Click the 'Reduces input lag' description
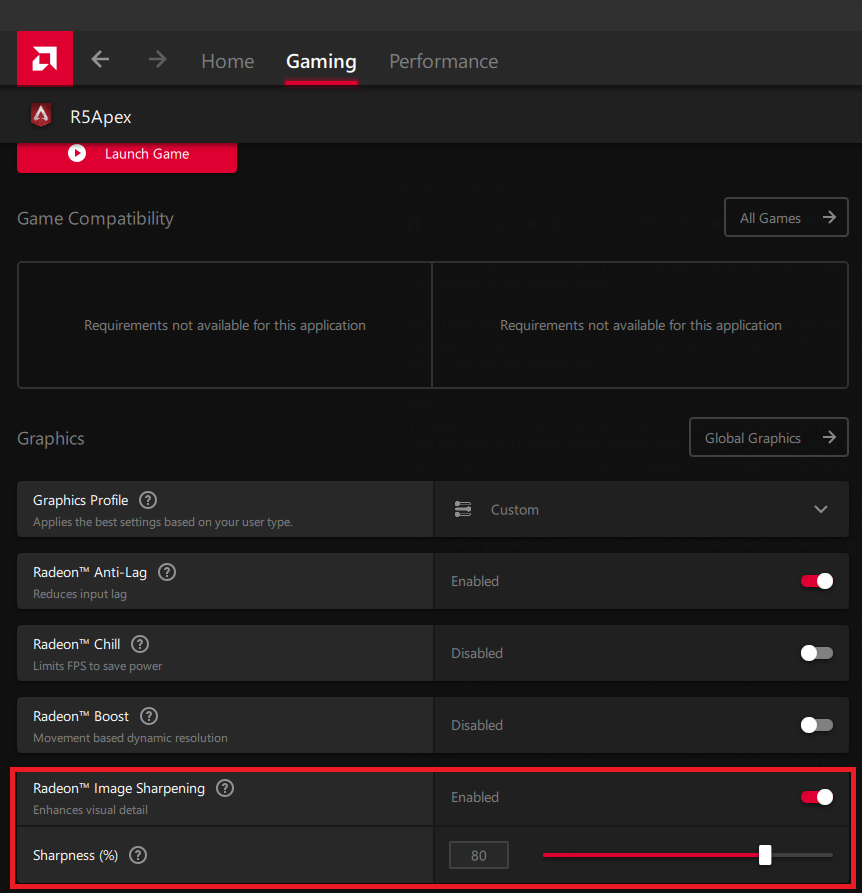Image resolution: width=862 pixels, height=893 pixels. (80, 593)
